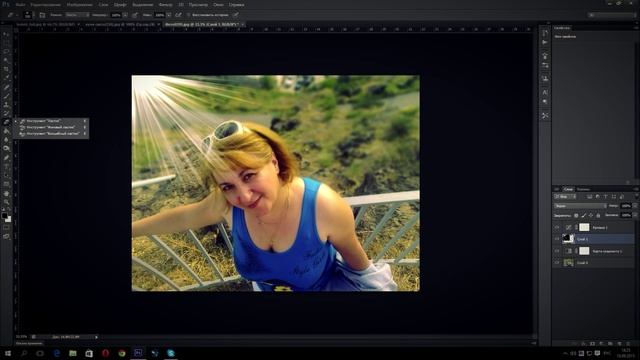Screen dimensions: 640x360
Task: Toggle the Brush panel from options bar
Action: point(42,15)
